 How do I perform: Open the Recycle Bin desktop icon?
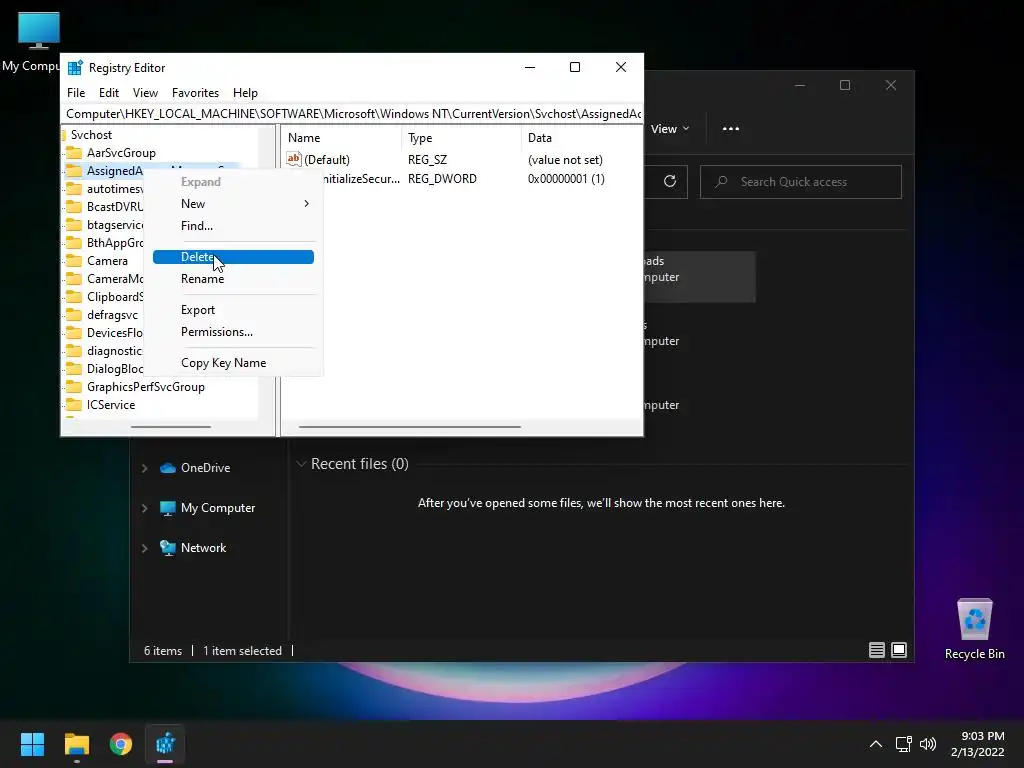coord(974,629)
